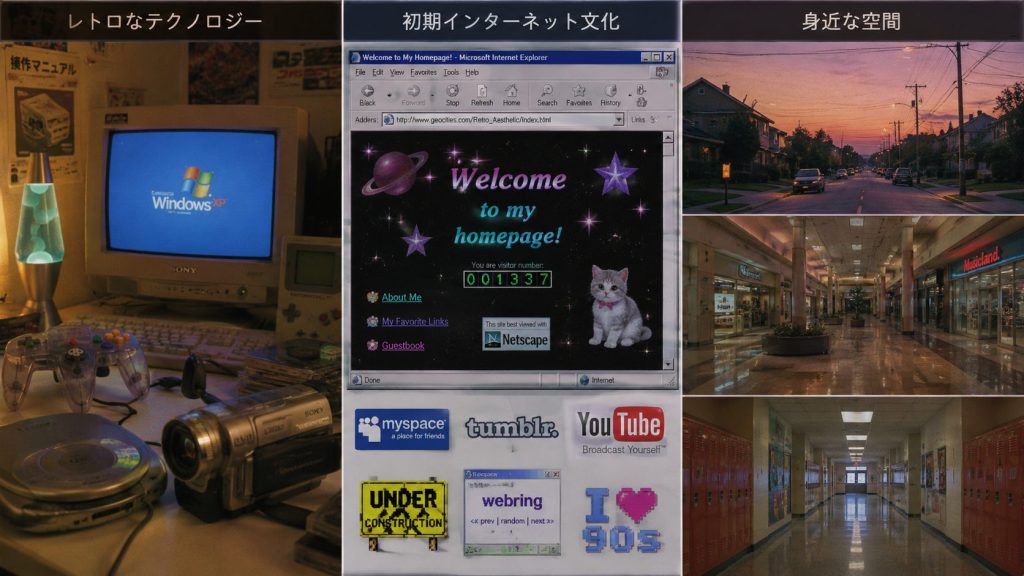Open the Edit menu
This screenshot has width=1024, height=576.
(x=377, y=72)
